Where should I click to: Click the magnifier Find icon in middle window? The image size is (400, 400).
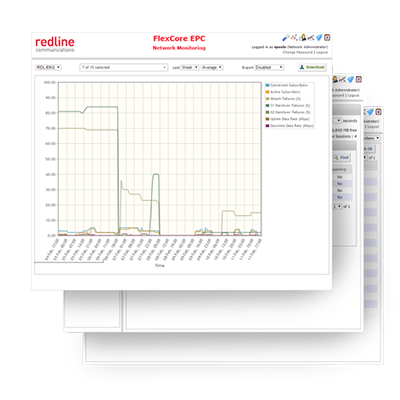[336, 157]
